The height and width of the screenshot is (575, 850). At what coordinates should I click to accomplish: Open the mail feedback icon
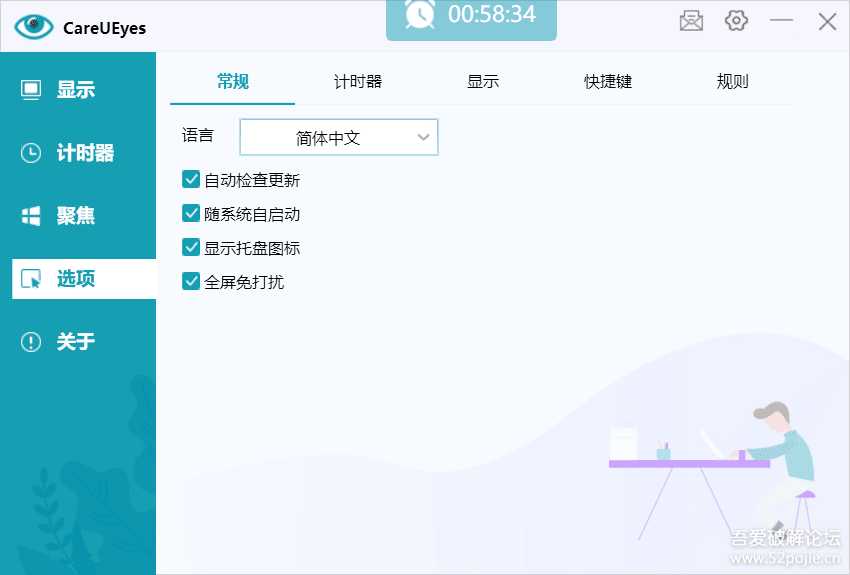(691, 21)
